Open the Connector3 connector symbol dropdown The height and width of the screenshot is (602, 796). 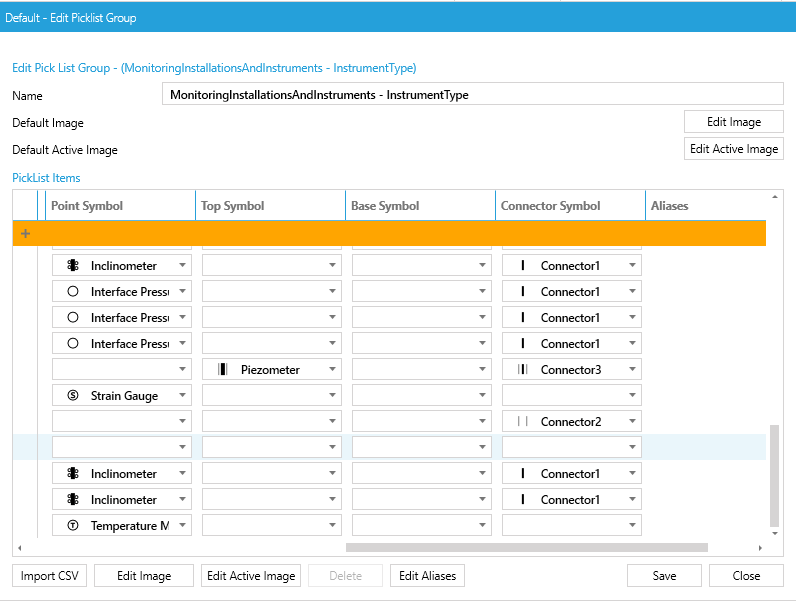[x=632, y=370]
